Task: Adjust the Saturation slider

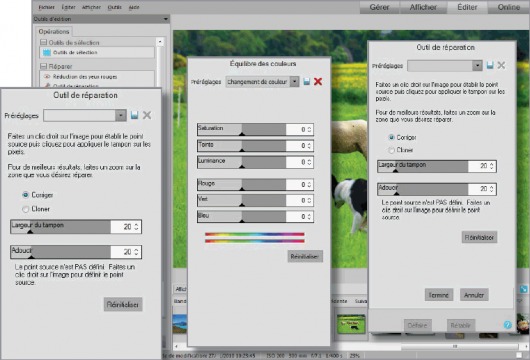Action: 242,129
